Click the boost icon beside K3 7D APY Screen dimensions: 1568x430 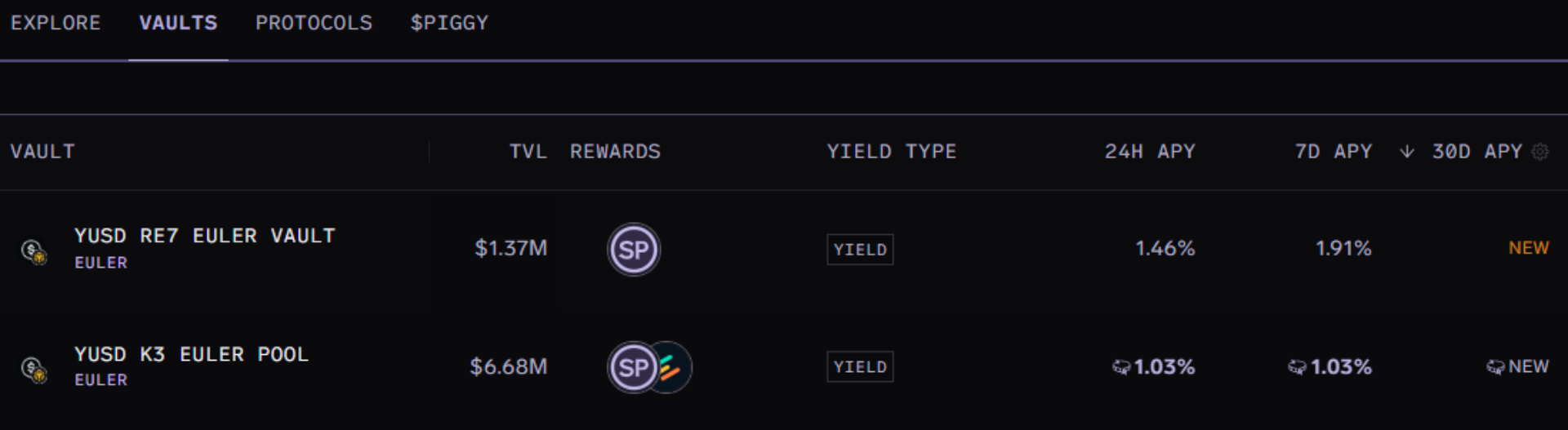click(x=1297, y=368)
